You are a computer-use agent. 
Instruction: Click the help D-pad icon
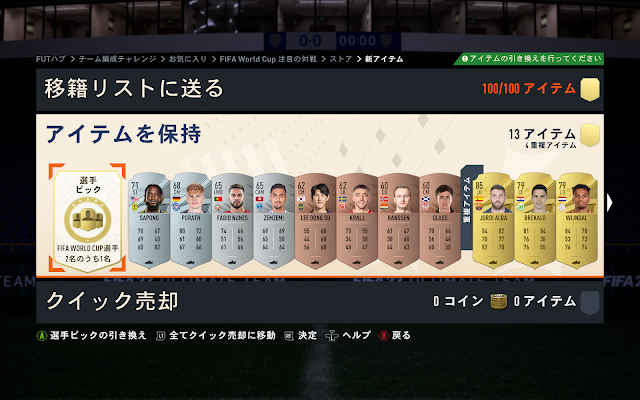332,336
